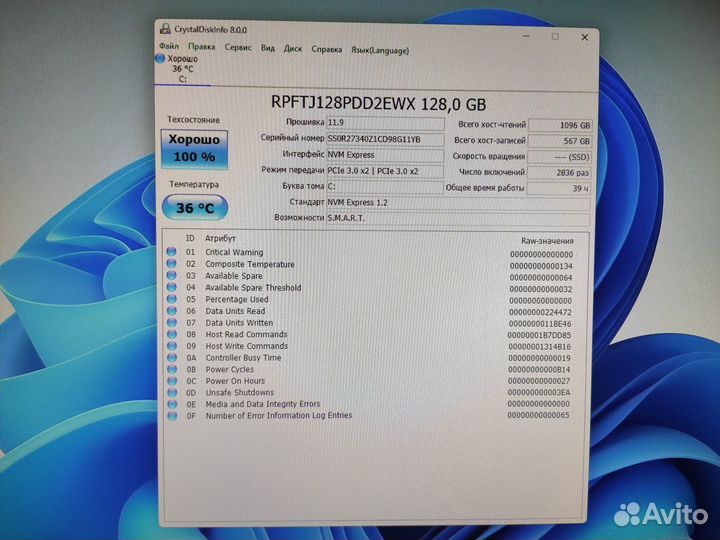Viewport: 720px width, 540px height.
Task: Click the power-on count value 2836 раз
Action: pyautogui.click(x=558, y=173)
